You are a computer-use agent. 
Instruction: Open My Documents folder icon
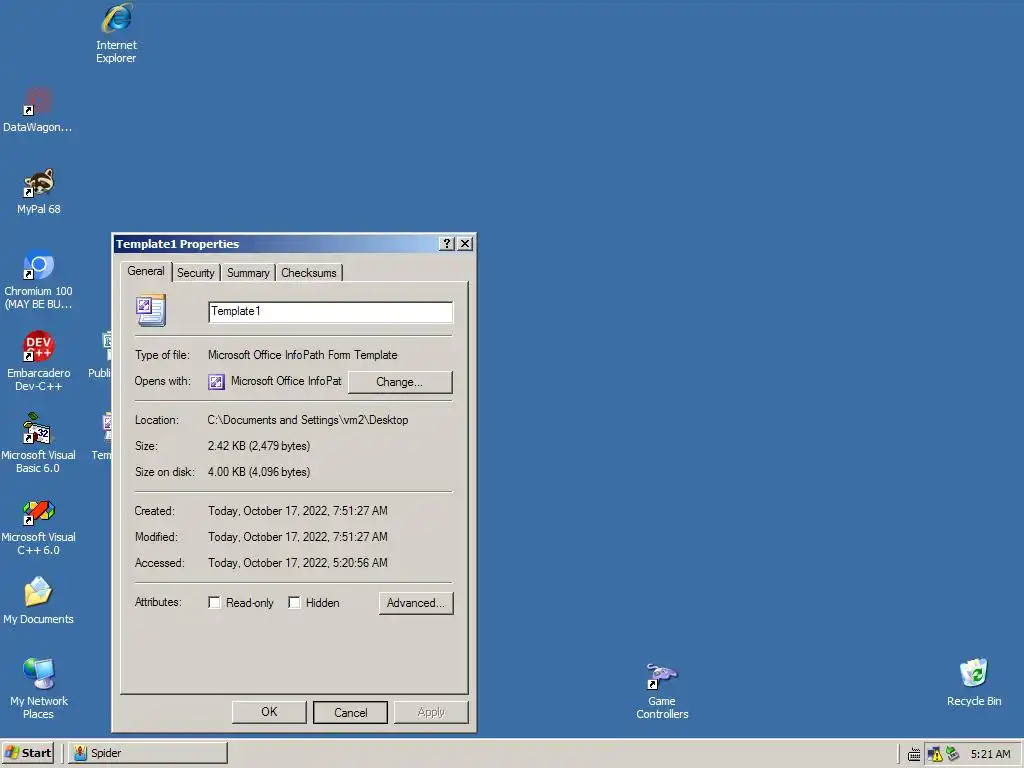(x=39, y=601)
